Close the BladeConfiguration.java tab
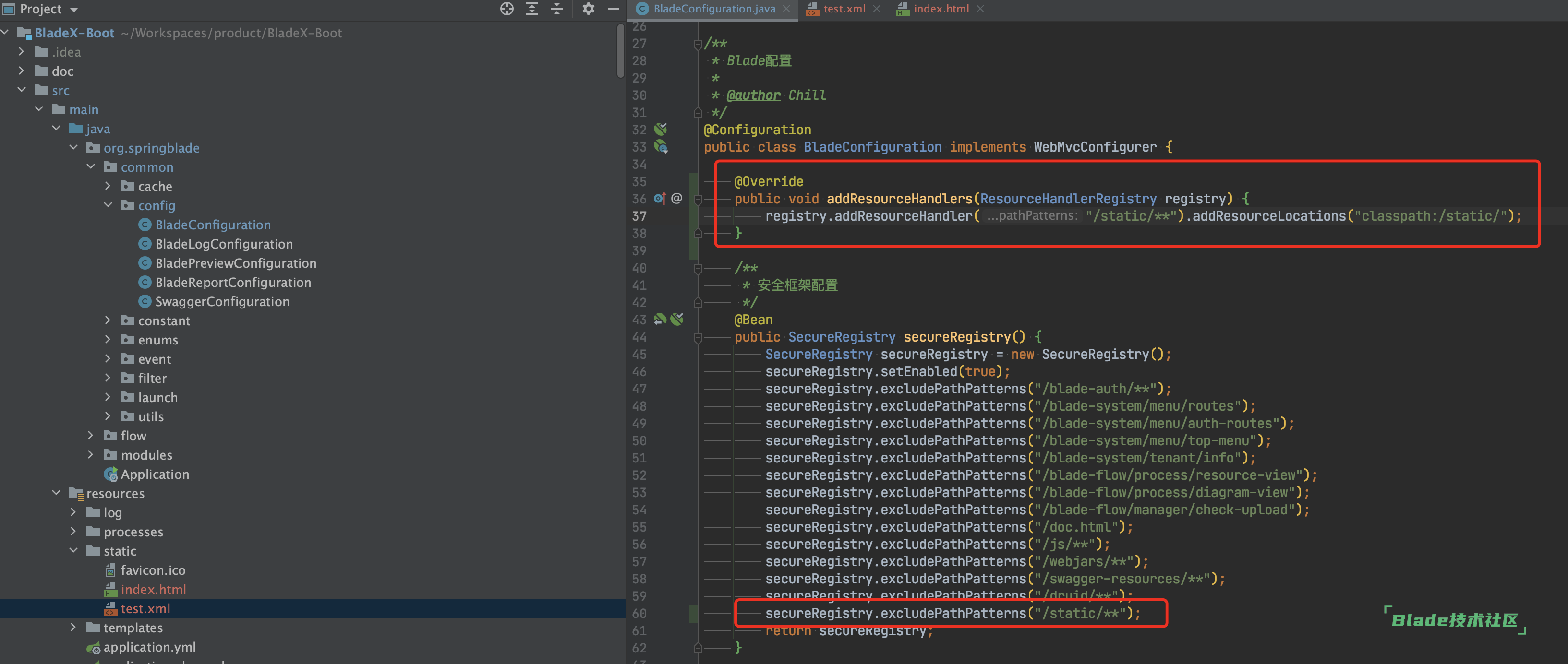The width and height of the screenshot is (1568, 664). point(786,9)
